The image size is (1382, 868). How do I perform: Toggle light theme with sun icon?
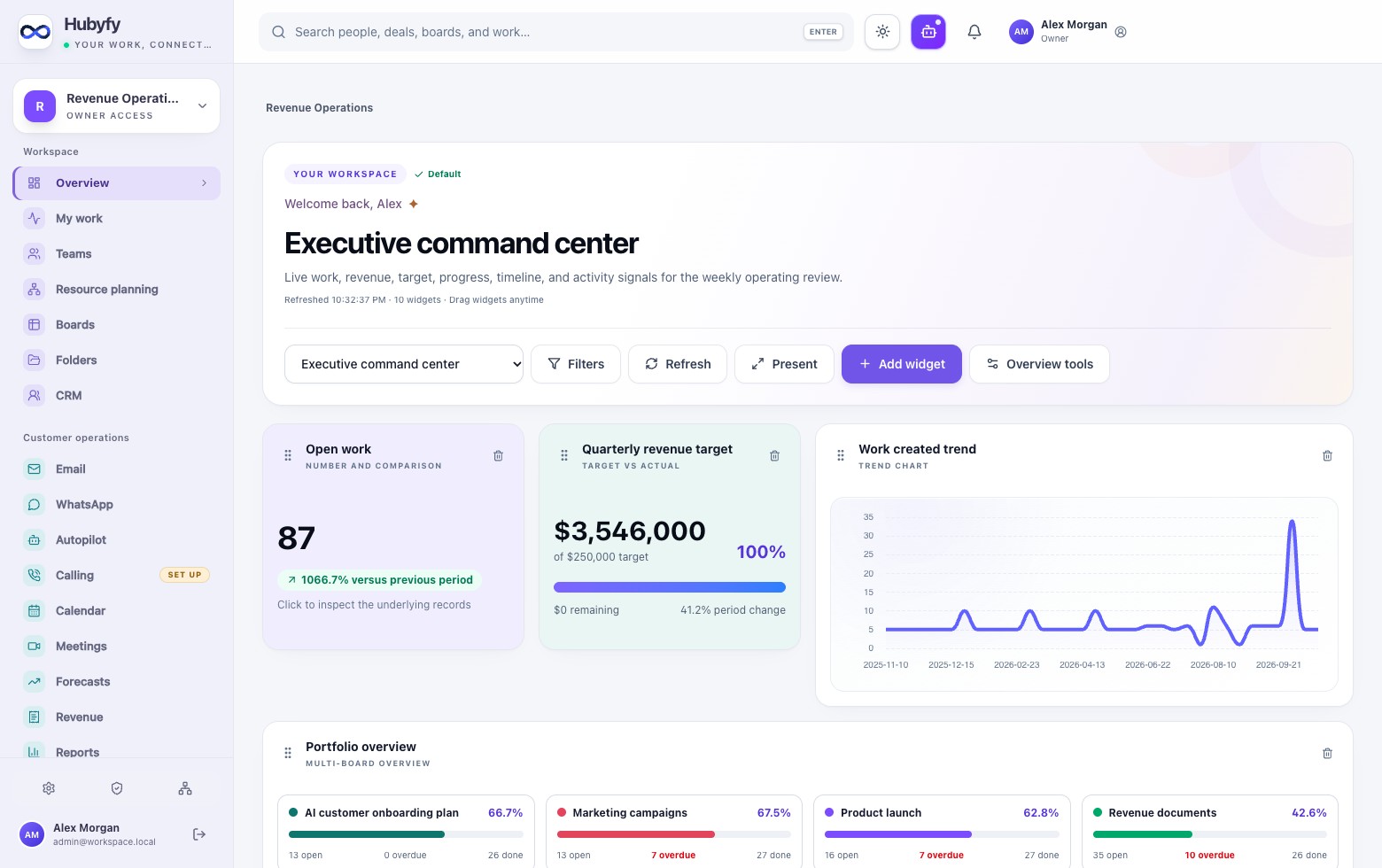point(882,32)
